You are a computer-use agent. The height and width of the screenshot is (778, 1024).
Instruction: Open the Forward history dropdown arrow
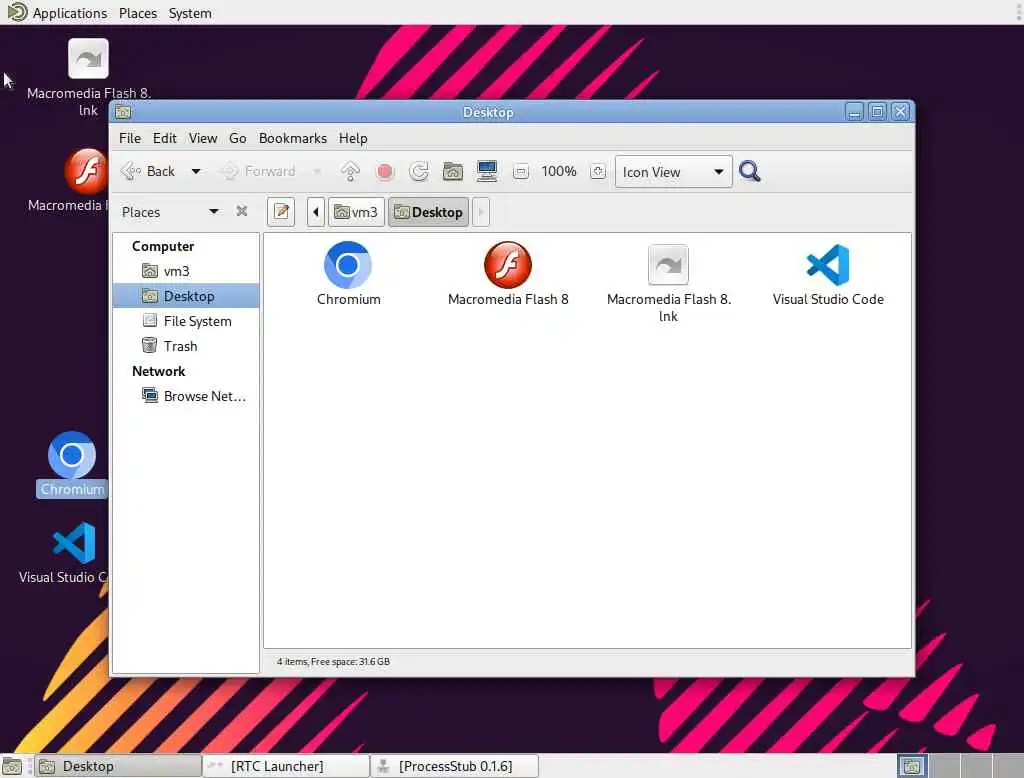pos(317,172)
